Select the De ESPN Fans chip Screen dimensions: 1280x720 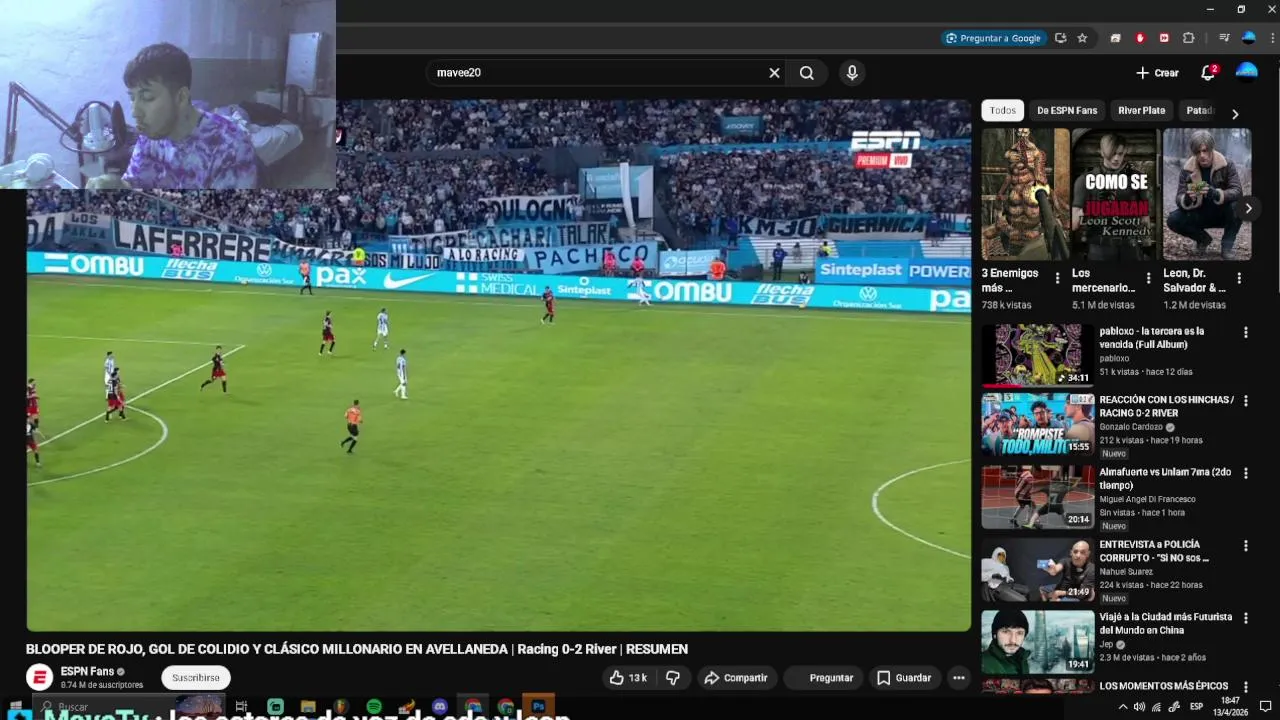1067,111
